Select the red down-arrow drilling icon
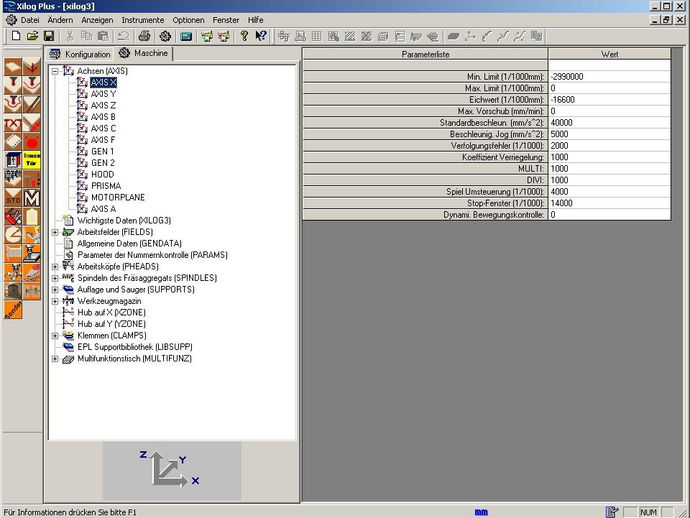This screenshot has height=518, width=690. 32,66
